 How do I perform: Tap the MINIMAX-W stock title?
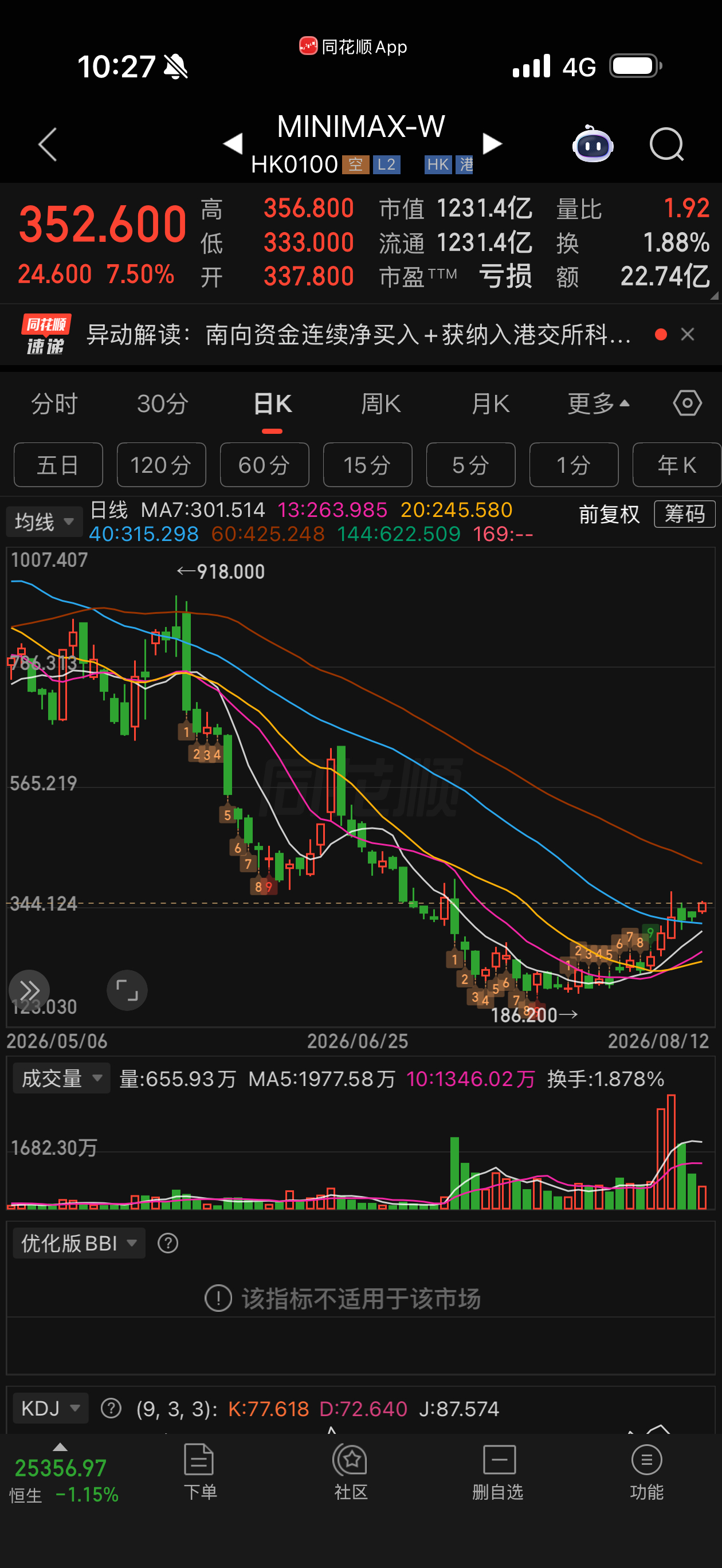[x=361, y=127]
